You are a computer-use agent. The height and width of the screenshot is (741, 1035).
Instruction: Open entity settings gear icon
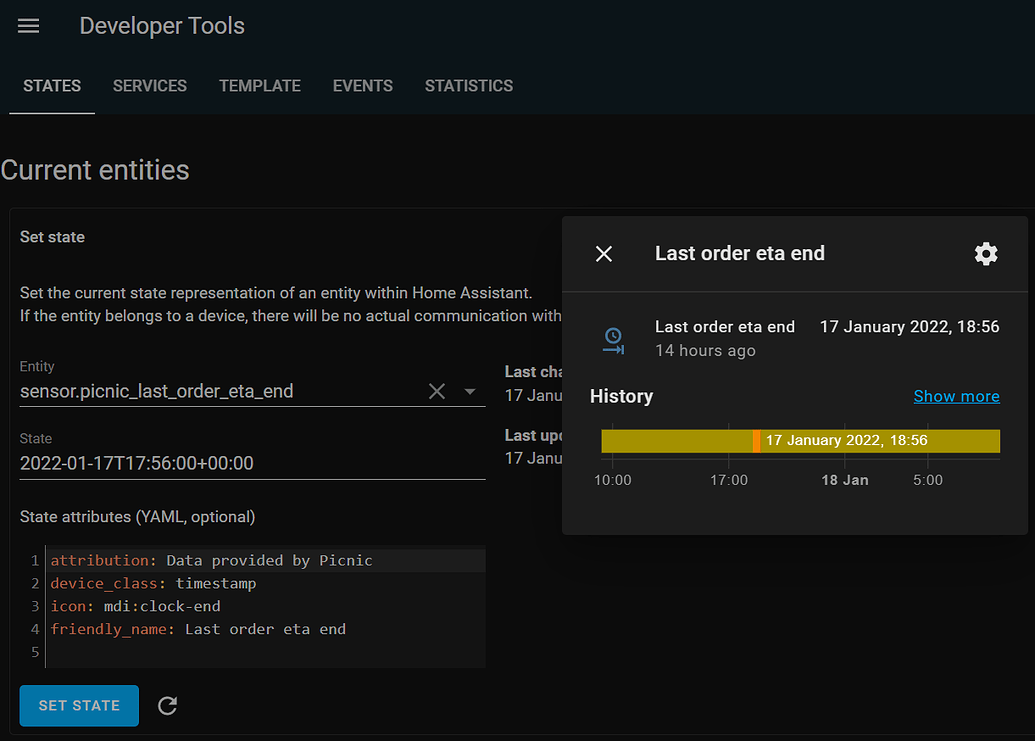(x=986, y=254)
